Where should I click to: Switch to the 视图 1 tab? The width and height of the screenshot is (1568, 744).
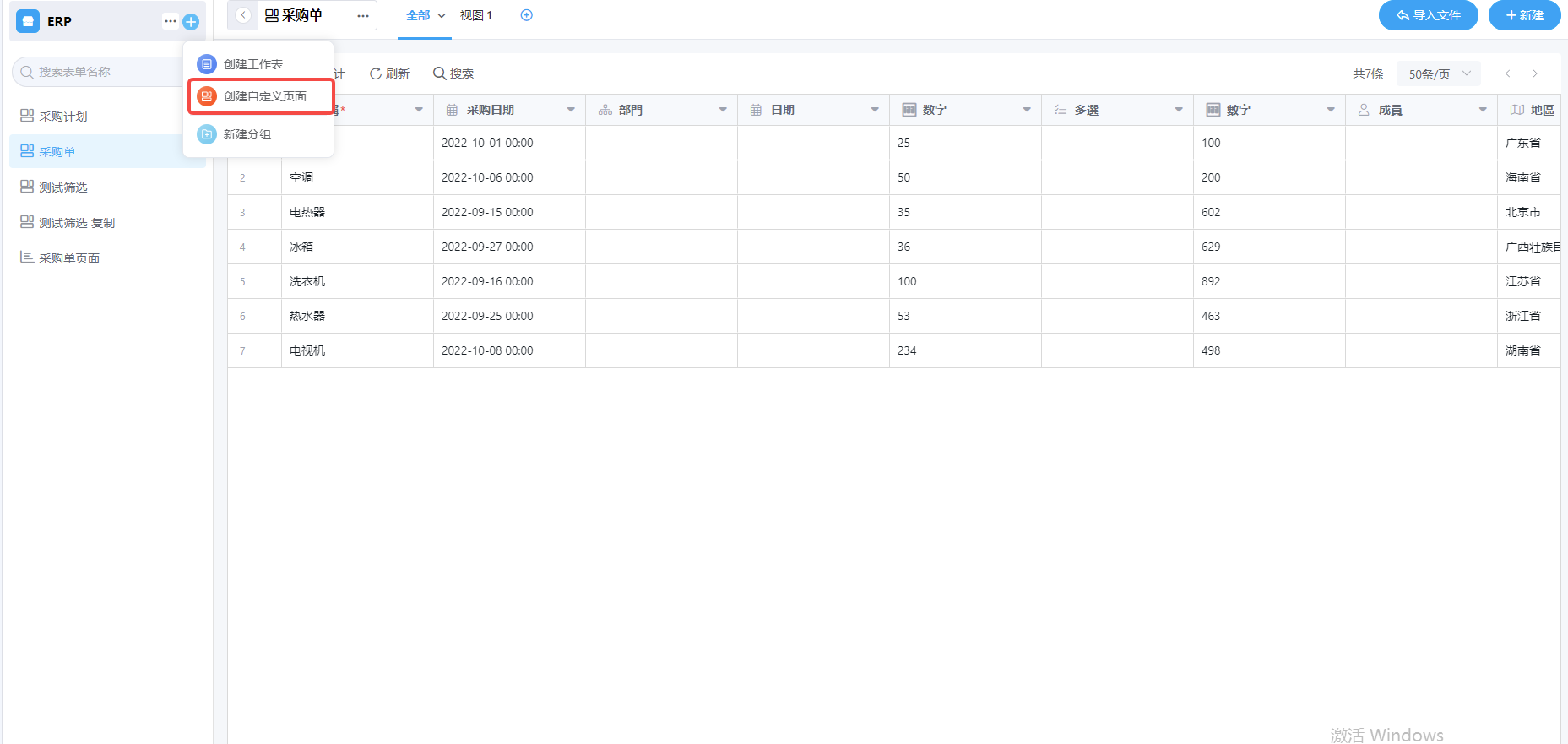coord(476,15)
